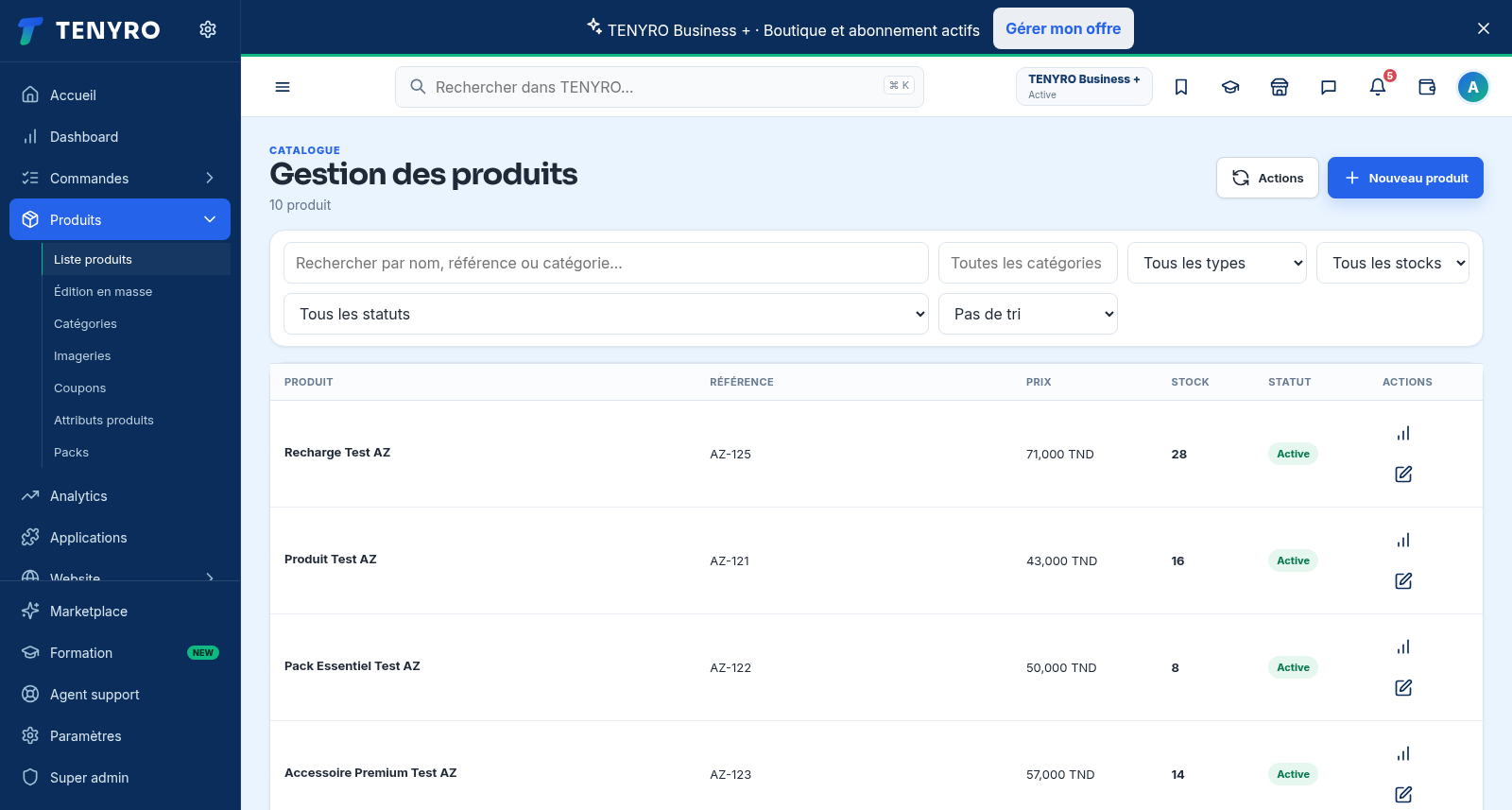View statistics for Accessoire Premium Test AZ
1512x810 pixels.
1403,753
